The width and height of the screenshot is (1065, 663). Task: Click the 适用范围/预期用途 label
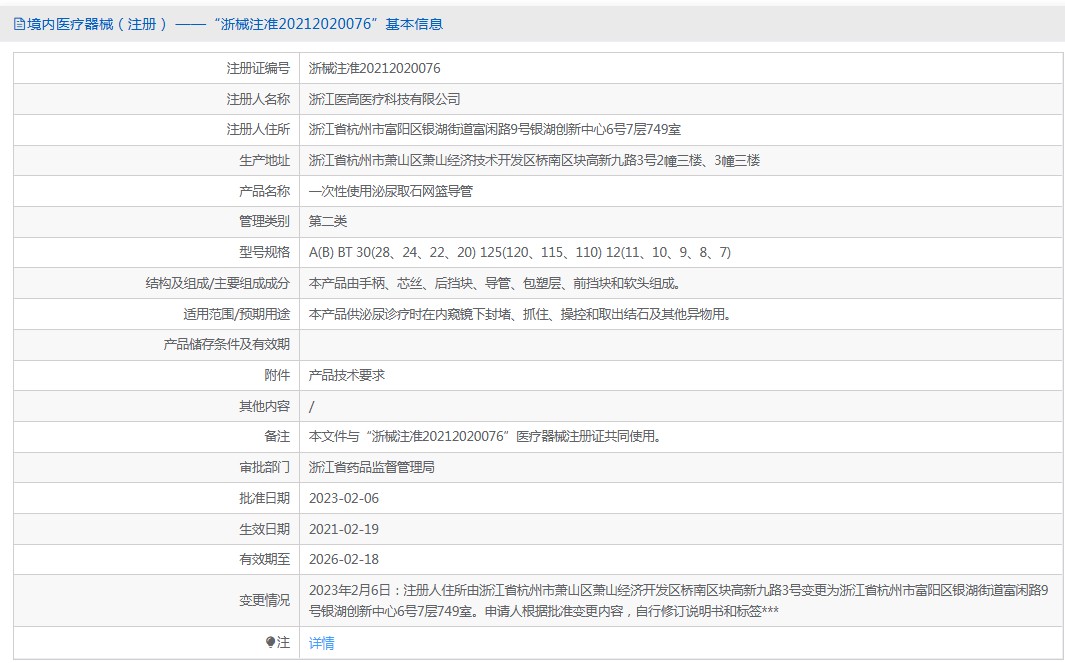pos(236,314)
